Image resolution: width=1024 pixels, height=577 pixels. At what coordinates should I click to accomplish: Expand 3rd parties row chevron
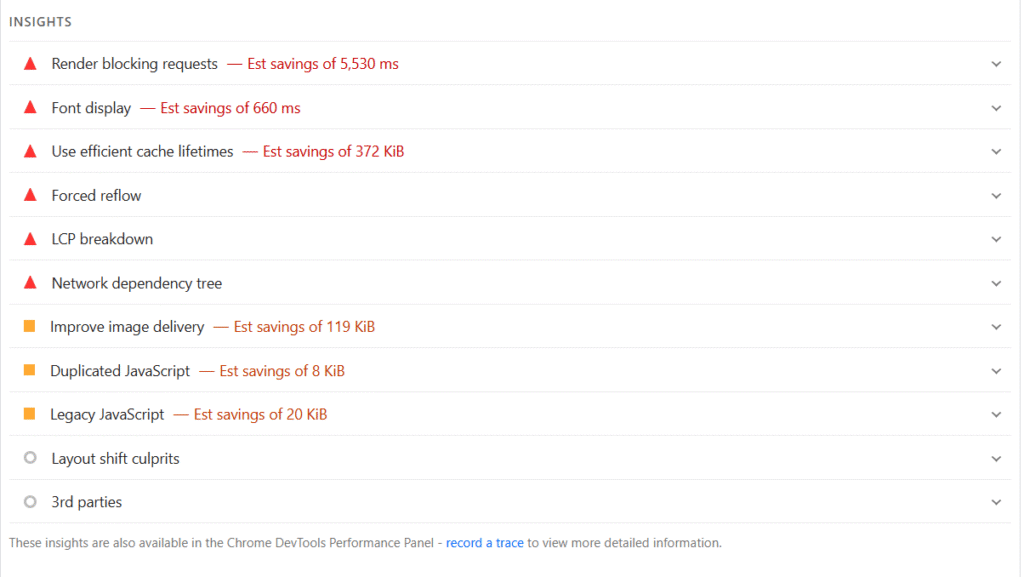point(996,502)
